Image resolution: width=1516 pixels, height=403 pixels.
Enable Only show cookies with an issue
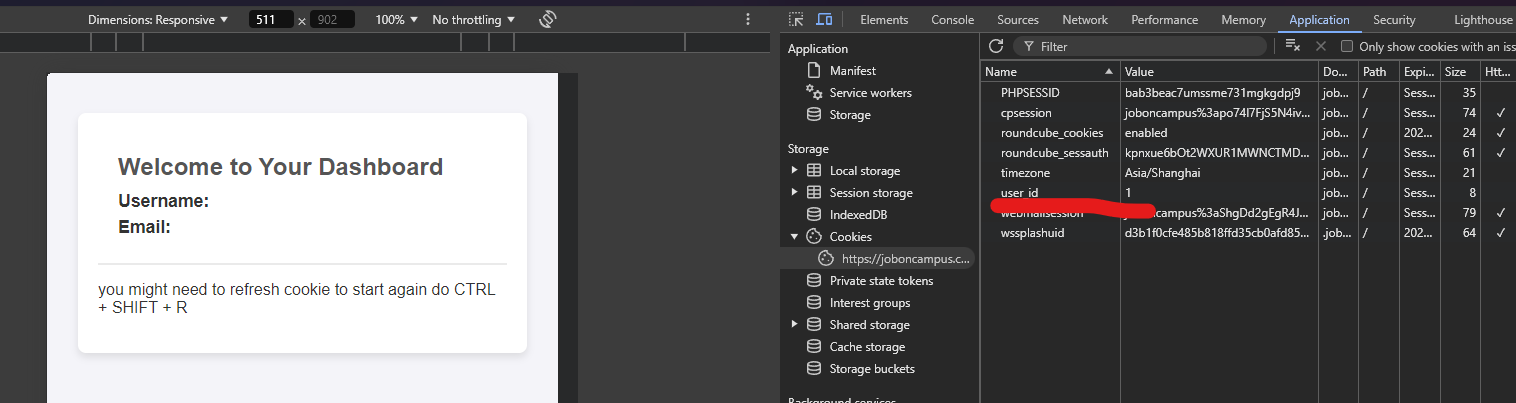[1347, 47]
